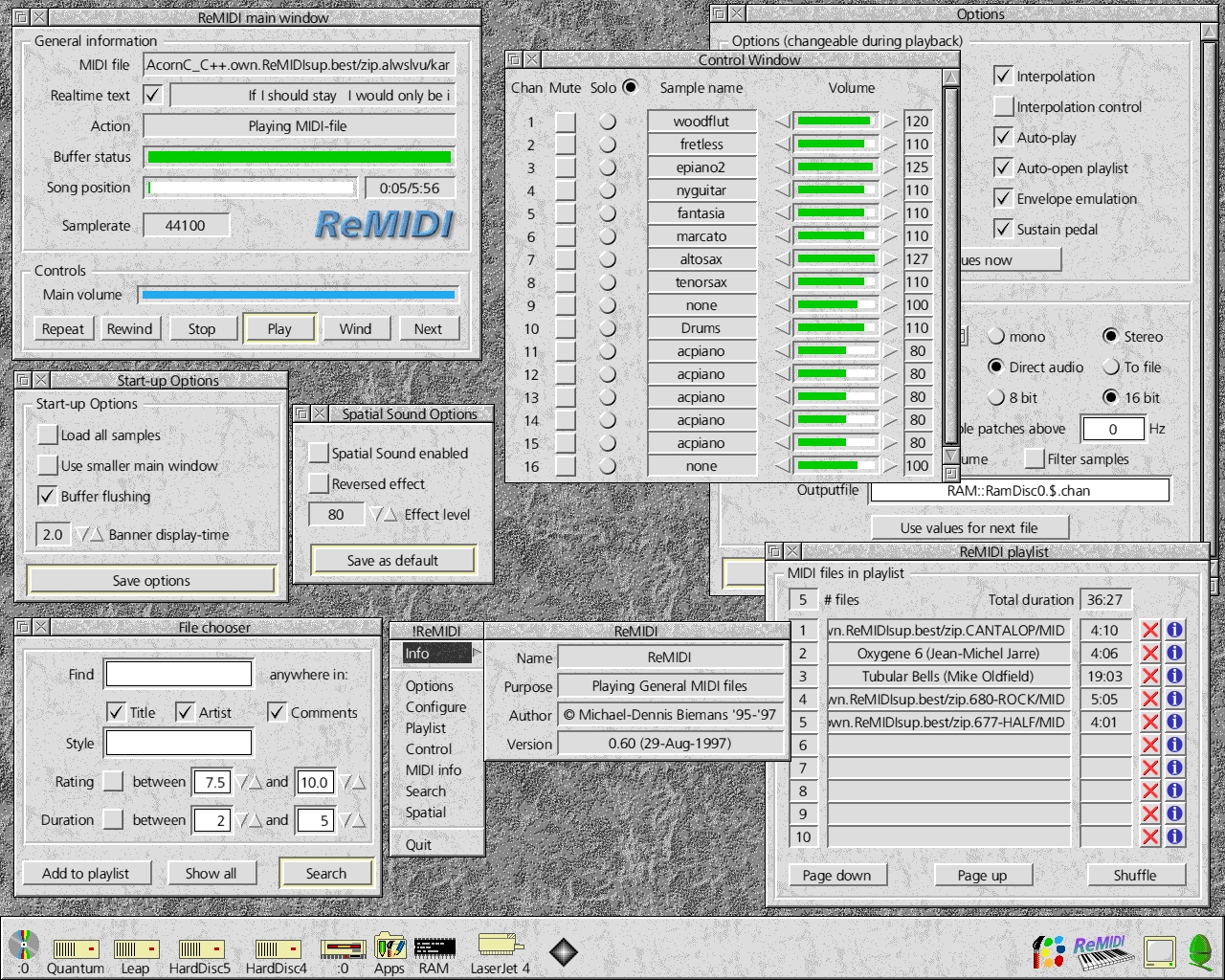Increase Duration maximum value 5

[x=359, y=820]
